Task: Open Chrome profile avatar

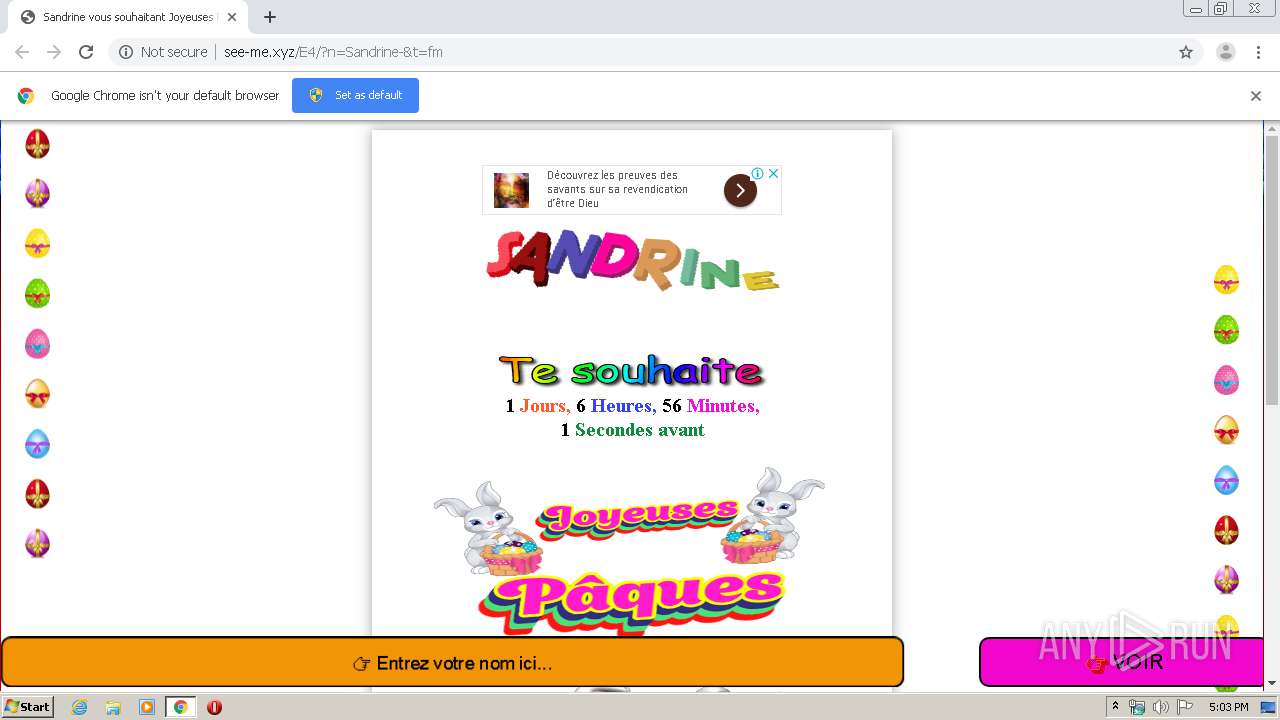Action: pyautogui.click(x=1225, y=52)
